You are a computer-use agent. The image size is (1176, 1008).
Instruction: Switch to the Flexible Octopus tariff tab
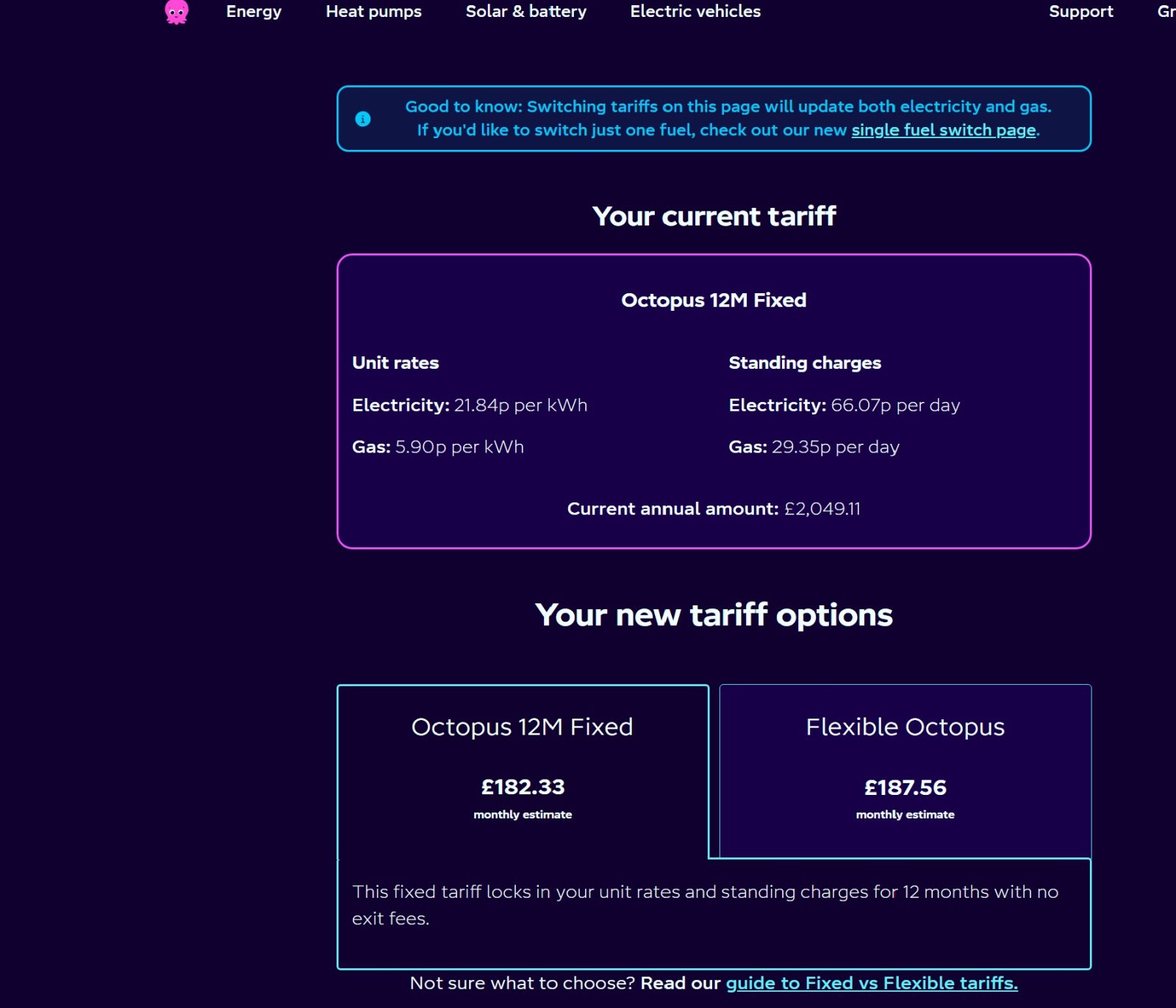pos(905,771)
